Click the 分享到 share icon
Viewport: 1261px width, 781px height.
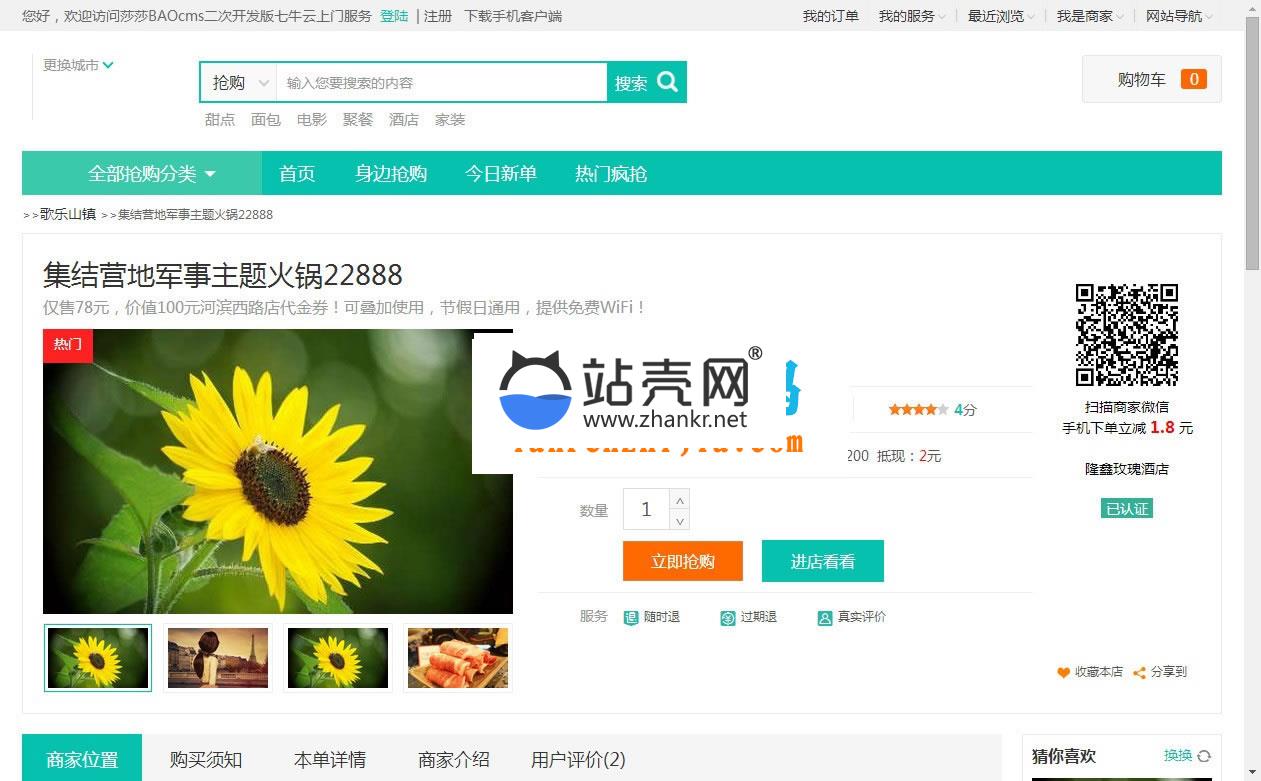[1139, 673]
